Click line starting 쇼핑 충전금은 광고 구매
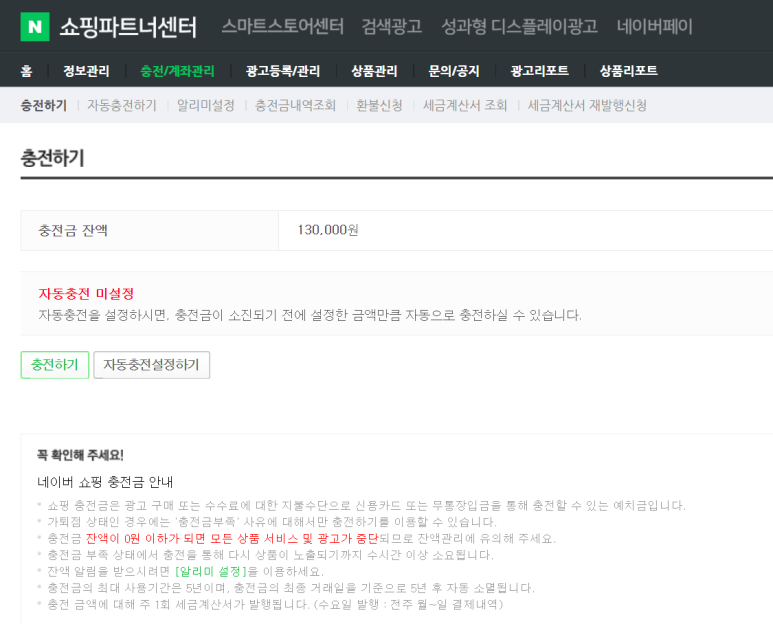Image resolution: width=773 pixels, height=624 pixels. point(366,505)
